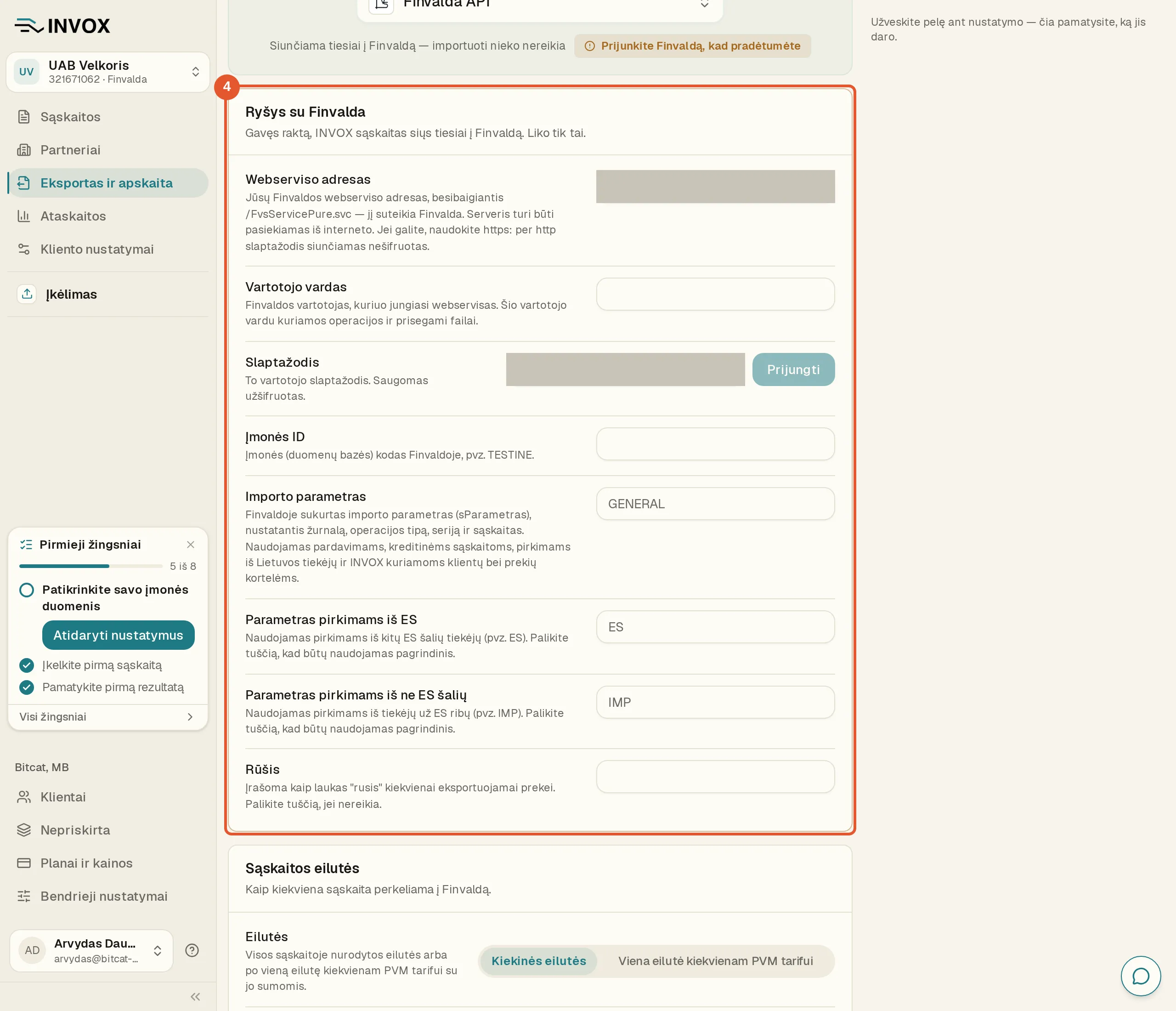Click the Importo parametras GENERAL field
1176x1011 pixels.
click(715, 504)
